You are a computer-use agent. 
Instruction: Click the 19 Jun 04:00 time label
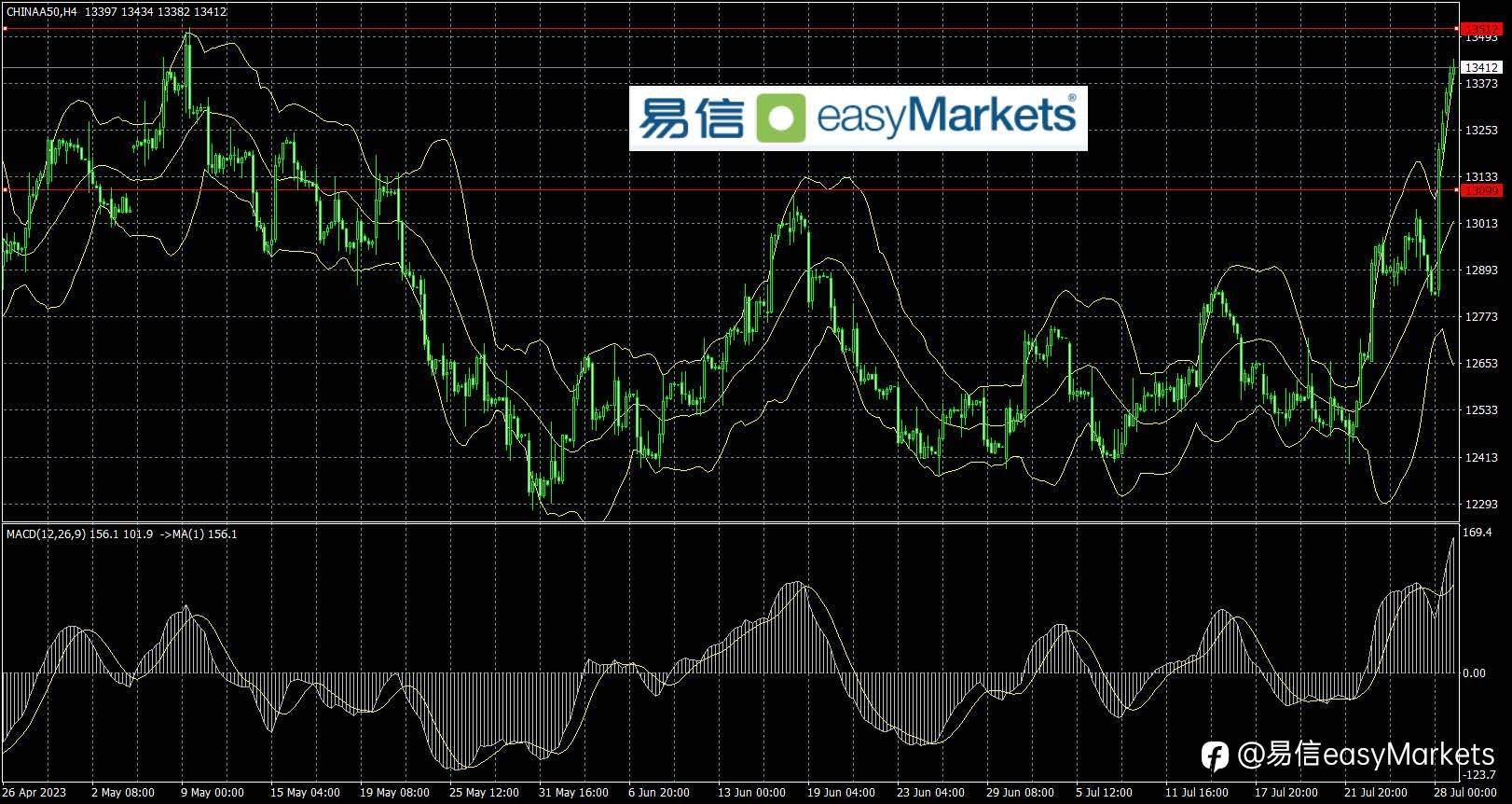[x=841, y=793]
